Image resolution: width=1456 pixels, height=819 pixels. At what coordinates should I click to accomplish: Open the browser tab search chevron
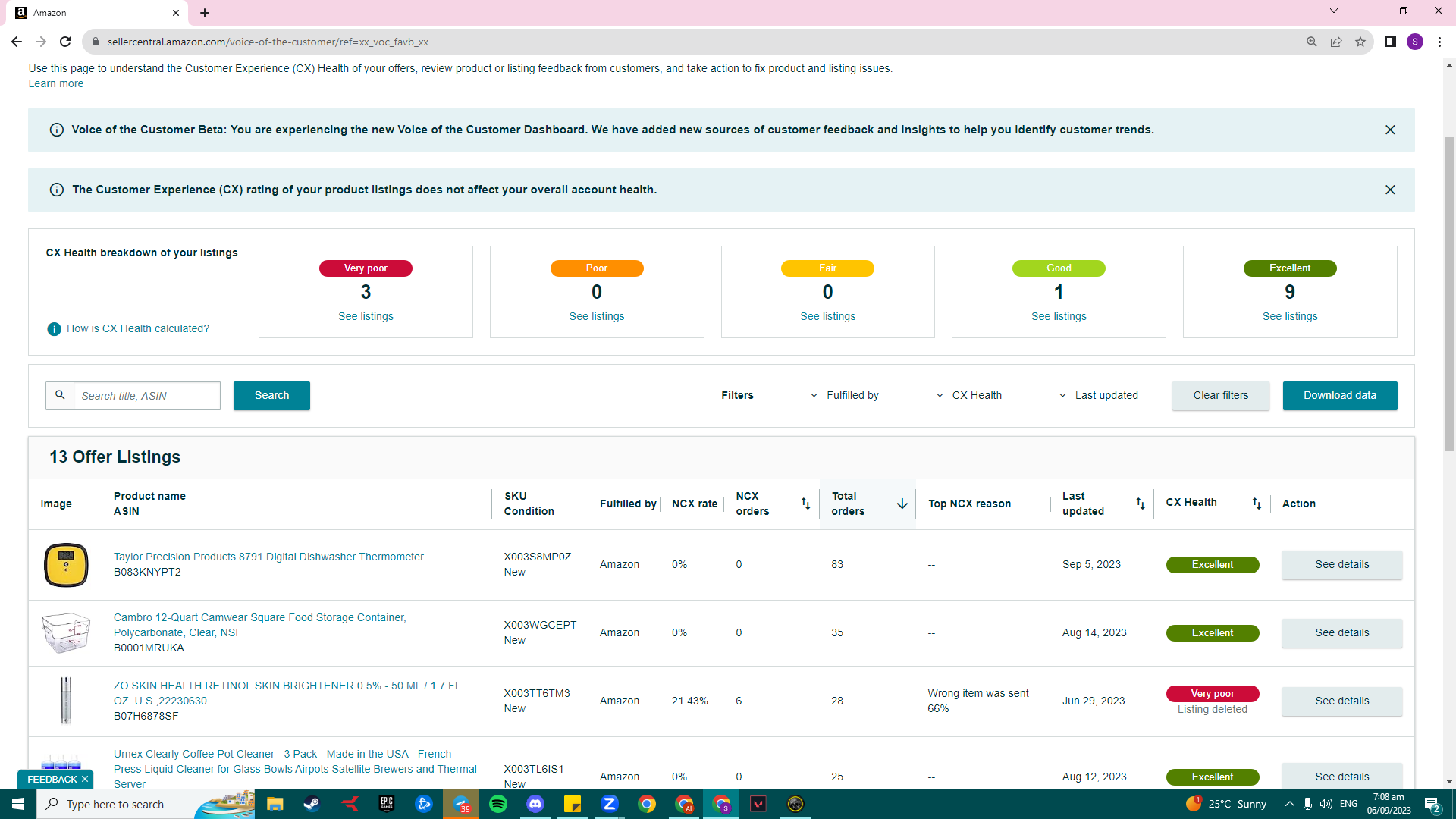pos(1334,11)
